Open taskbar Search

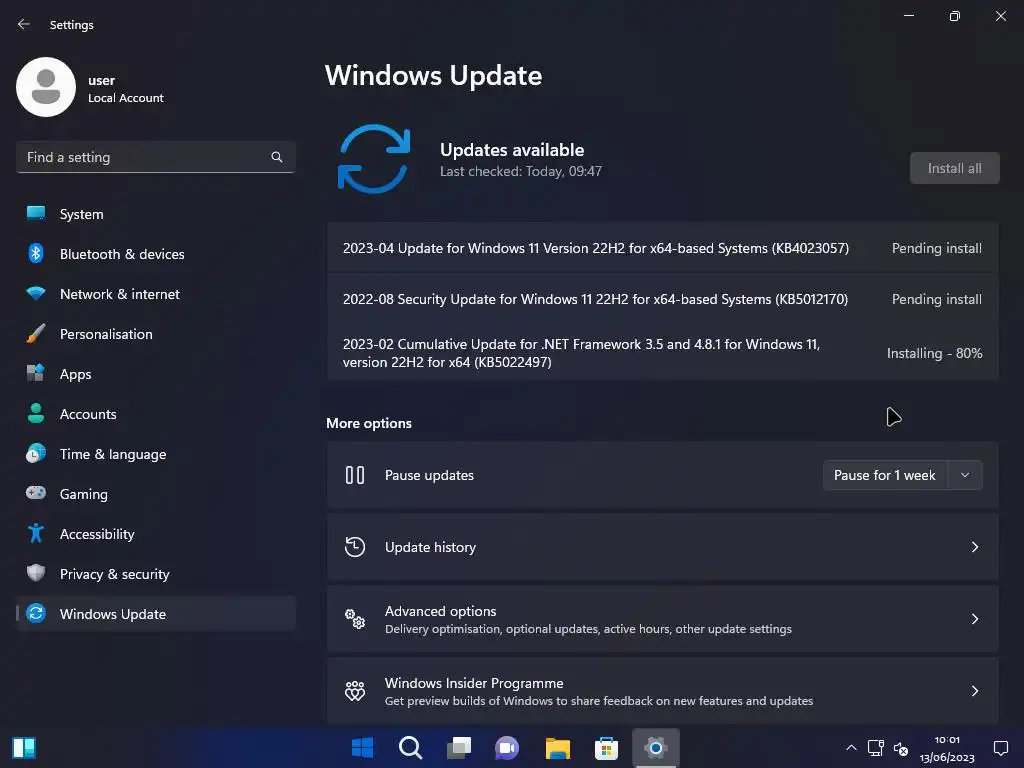pos(411,748)
